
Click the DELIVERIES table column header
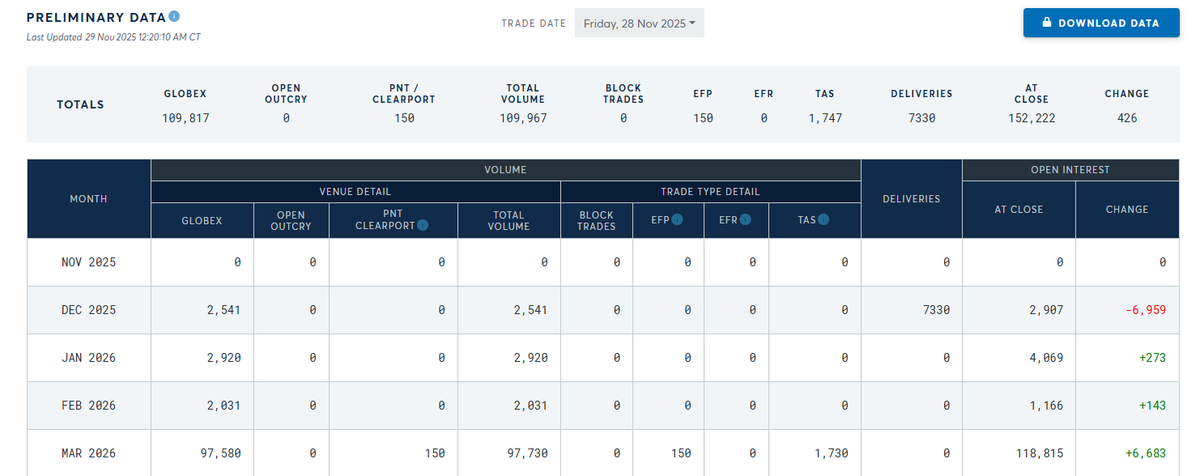coord(911,199)
